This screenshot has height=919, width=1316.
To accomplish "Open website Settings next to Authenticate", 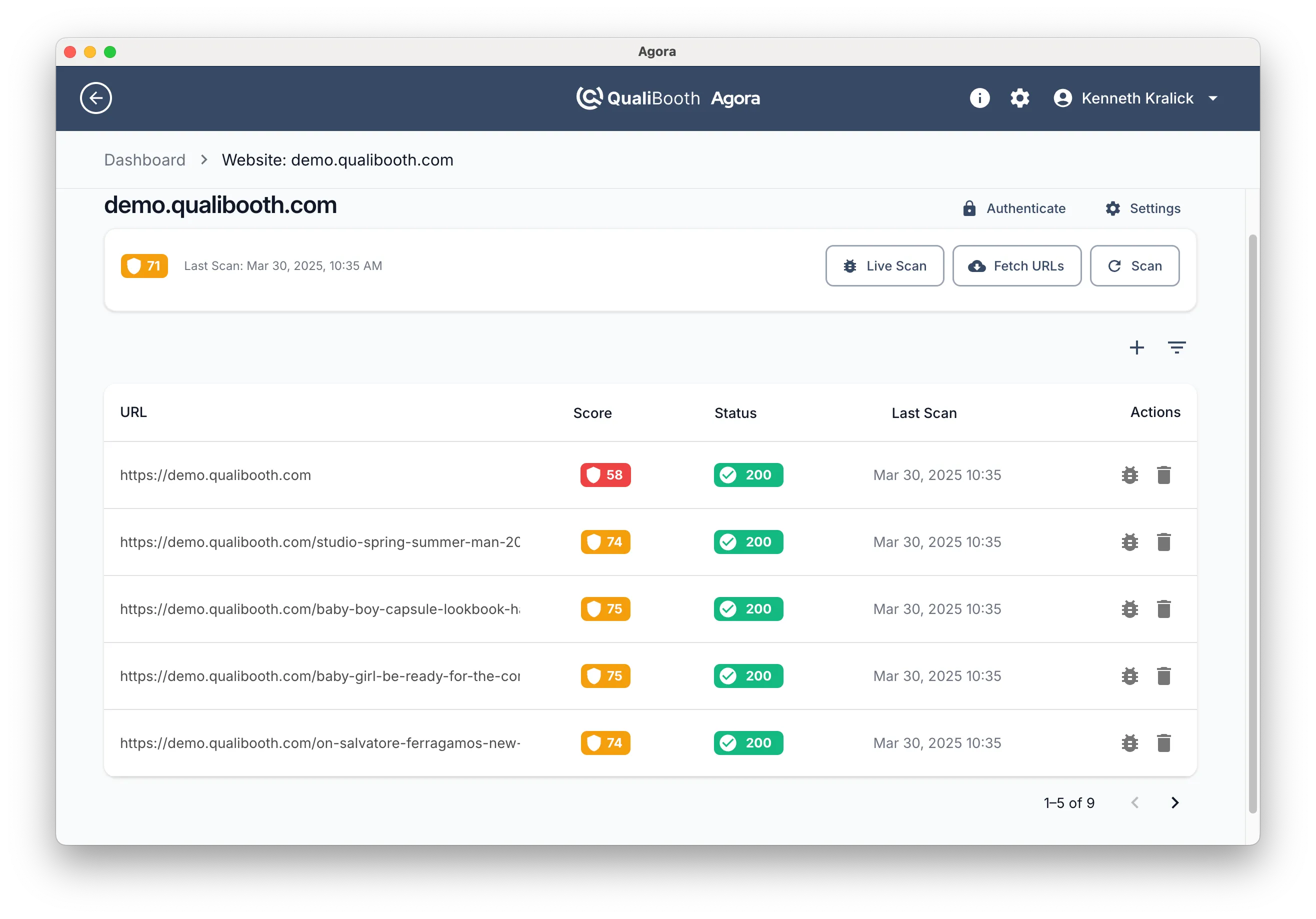I will click(x=1143, y=208).
